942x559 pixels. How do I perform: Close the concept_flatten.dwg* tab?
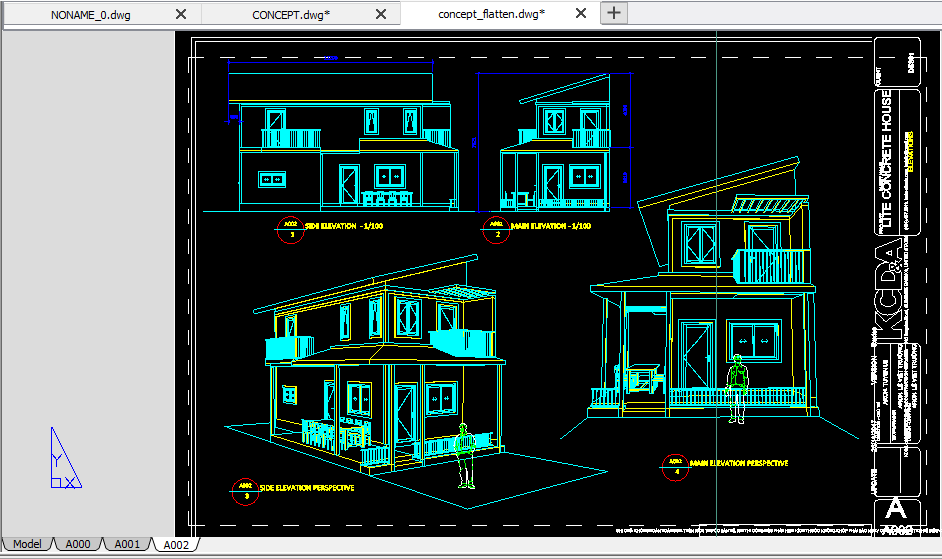point(581,14)
